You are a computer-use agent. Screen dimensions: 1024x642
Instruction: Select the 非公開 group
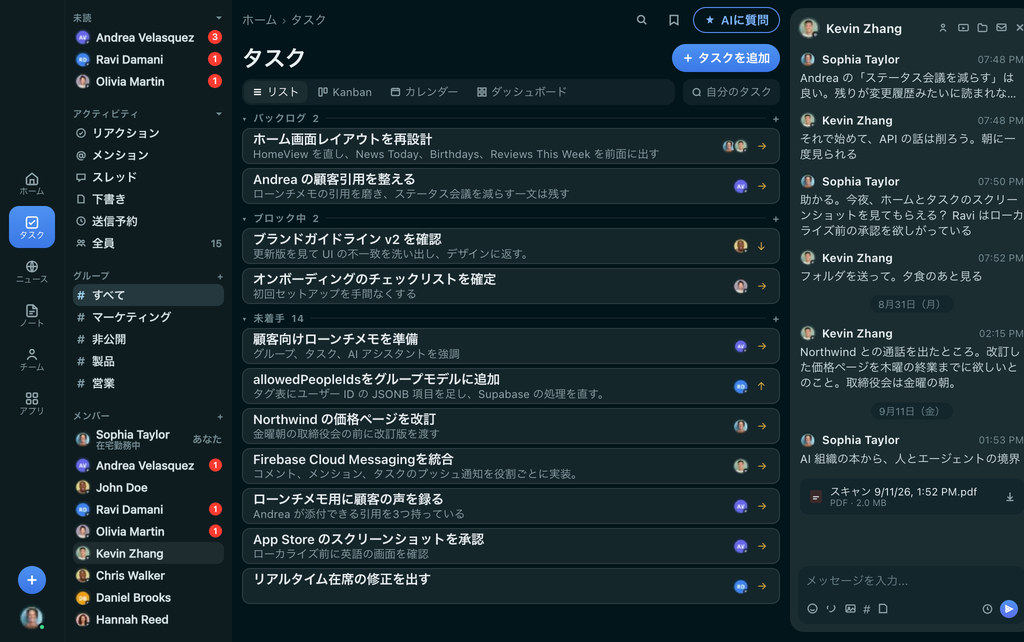[x=148, y=340]
